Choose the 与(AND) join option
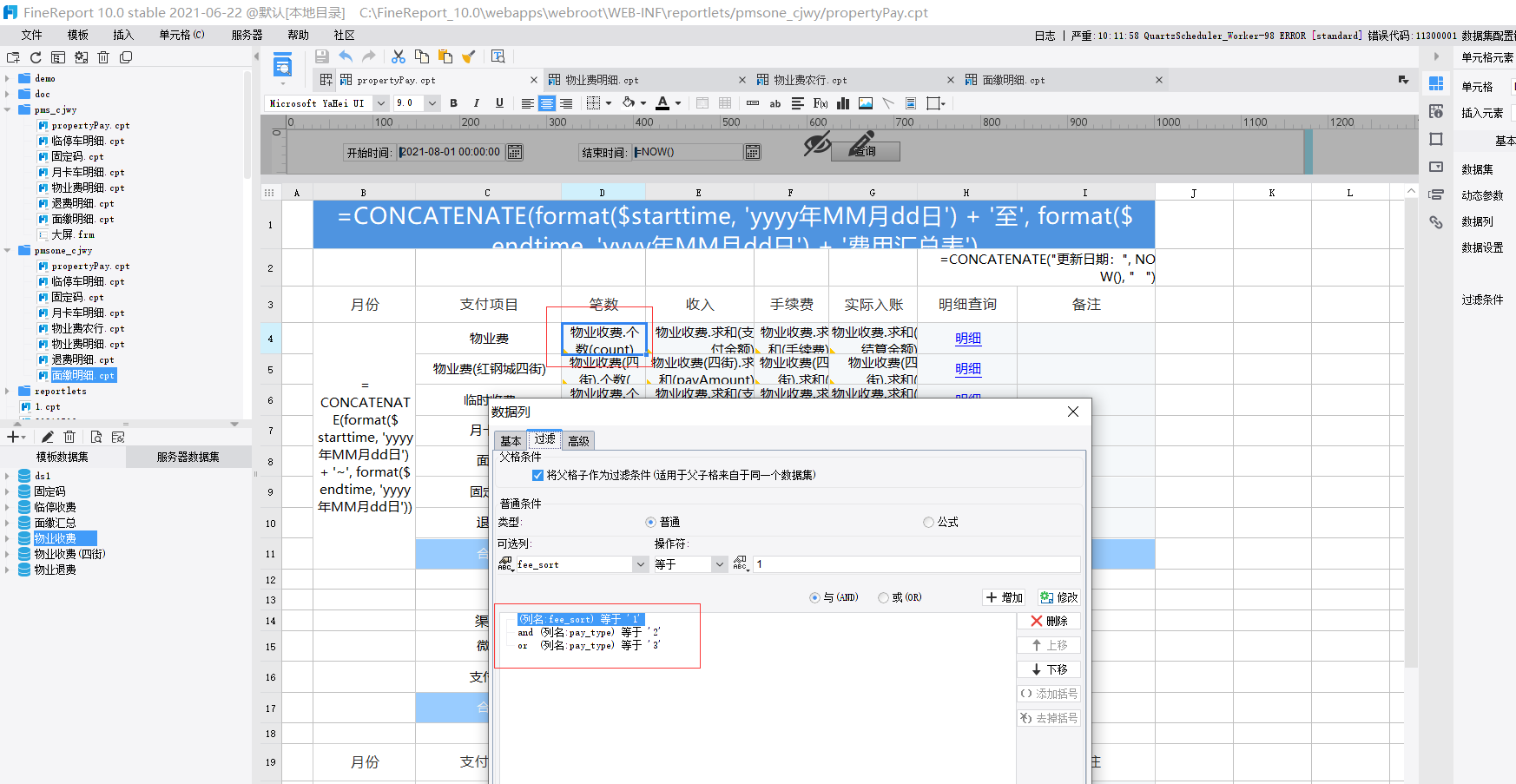The width and height of the screenshot is (1516, 784). [814, 597]
